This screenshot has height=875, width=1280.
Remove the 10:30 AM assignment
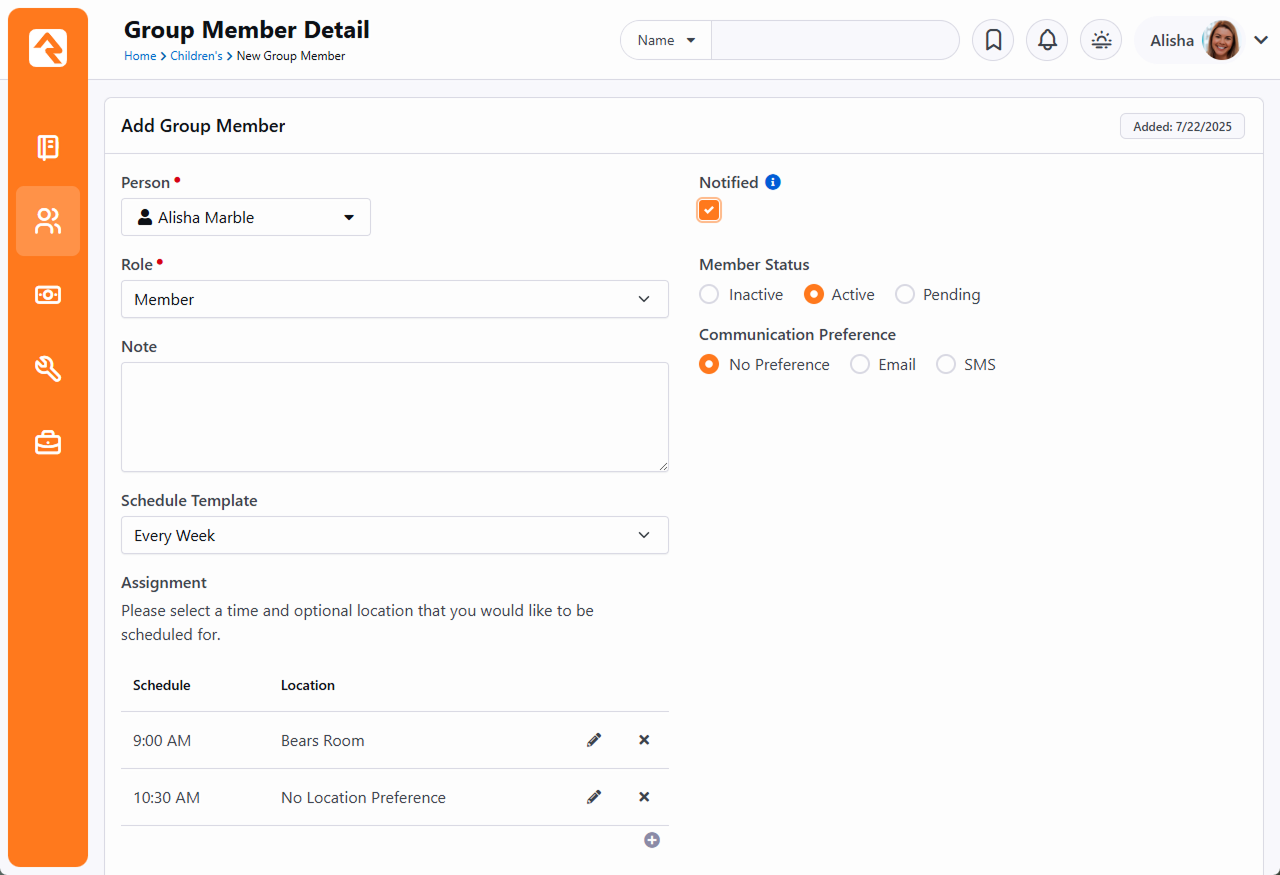[644, 797]
